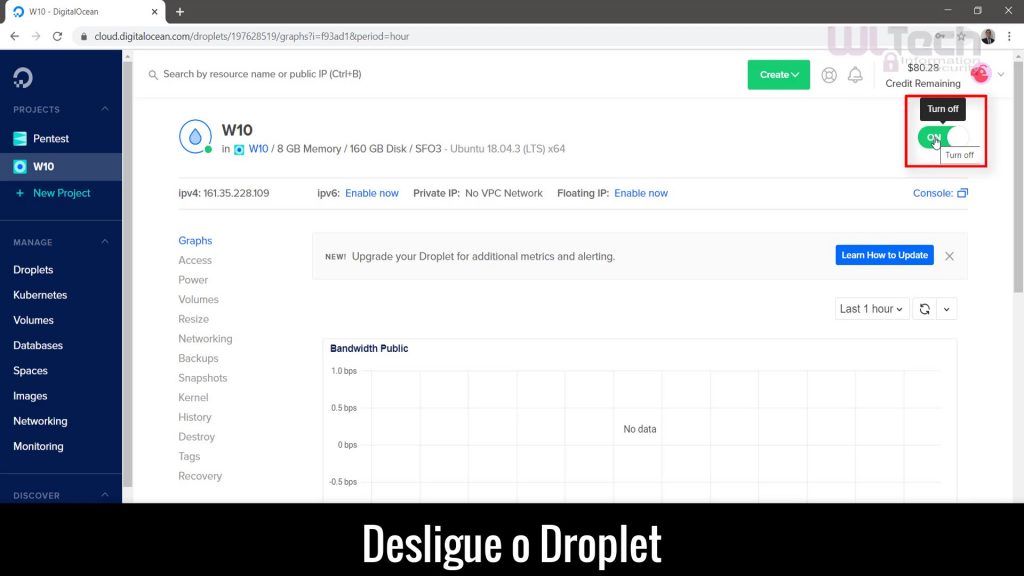Reload the browser page
1024x576 pixels.
point(57,37)
